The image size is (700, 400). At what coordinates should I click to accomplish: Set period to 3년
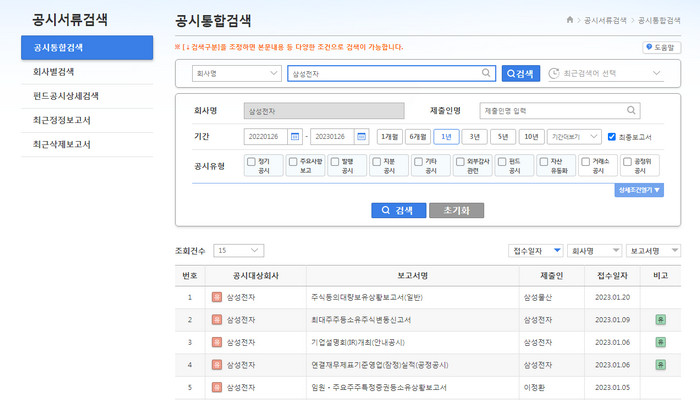pos(475,137)
